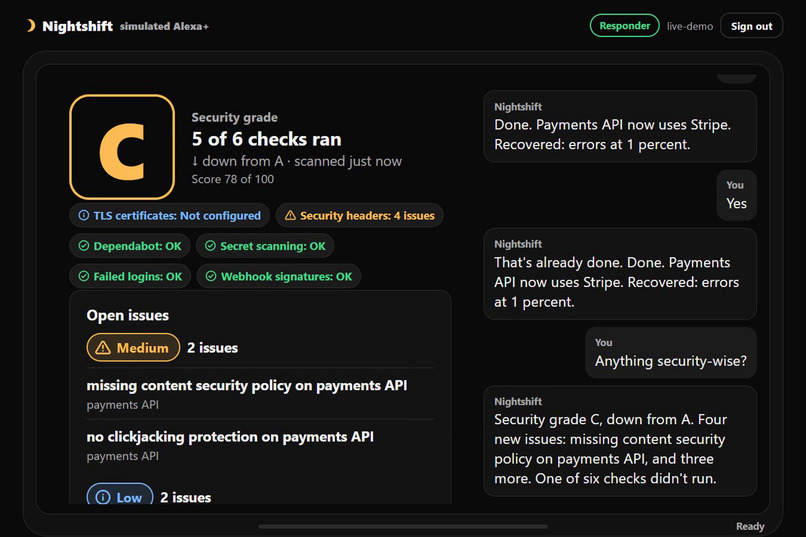This screenshot has width=806, height=537.
Task: Click the live-demo username label
Action: coord(690,26)
